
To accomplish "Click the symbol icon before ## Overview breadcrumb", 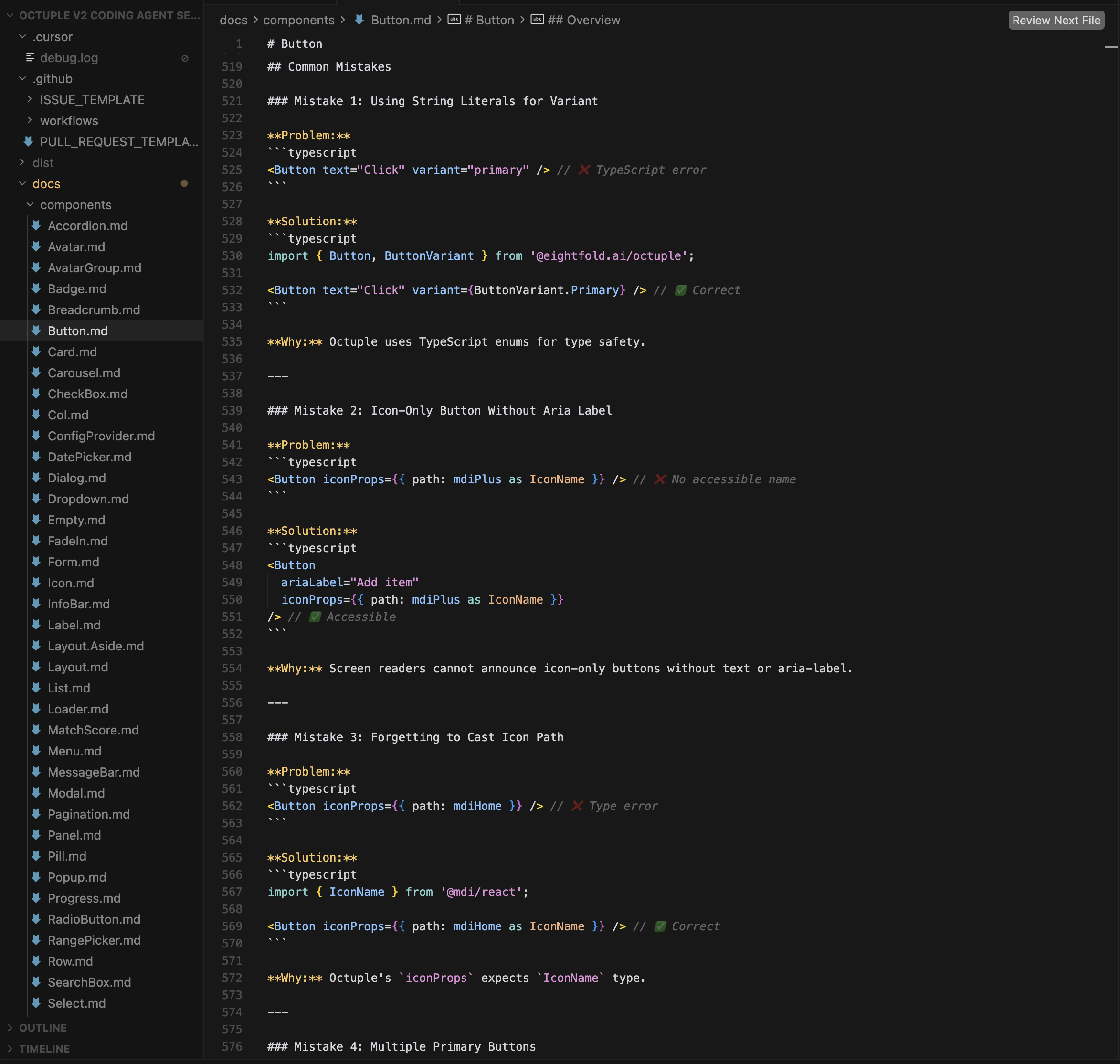I will (537, 20).
